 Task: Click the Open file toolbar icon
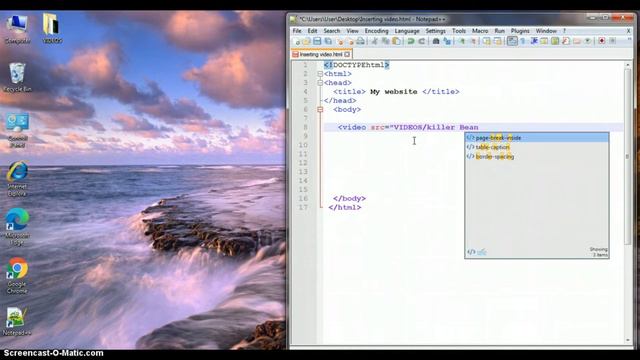coord(306,41)
